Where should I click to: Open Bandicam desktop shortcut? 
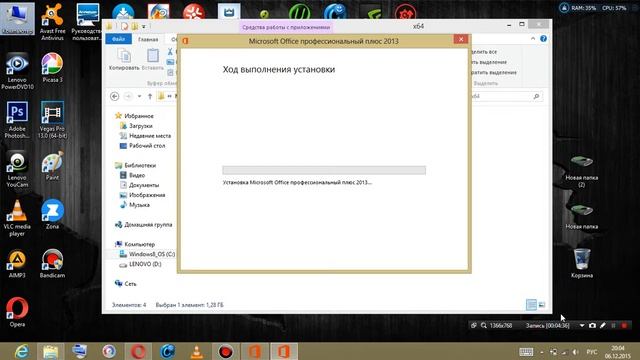(52, 263)
